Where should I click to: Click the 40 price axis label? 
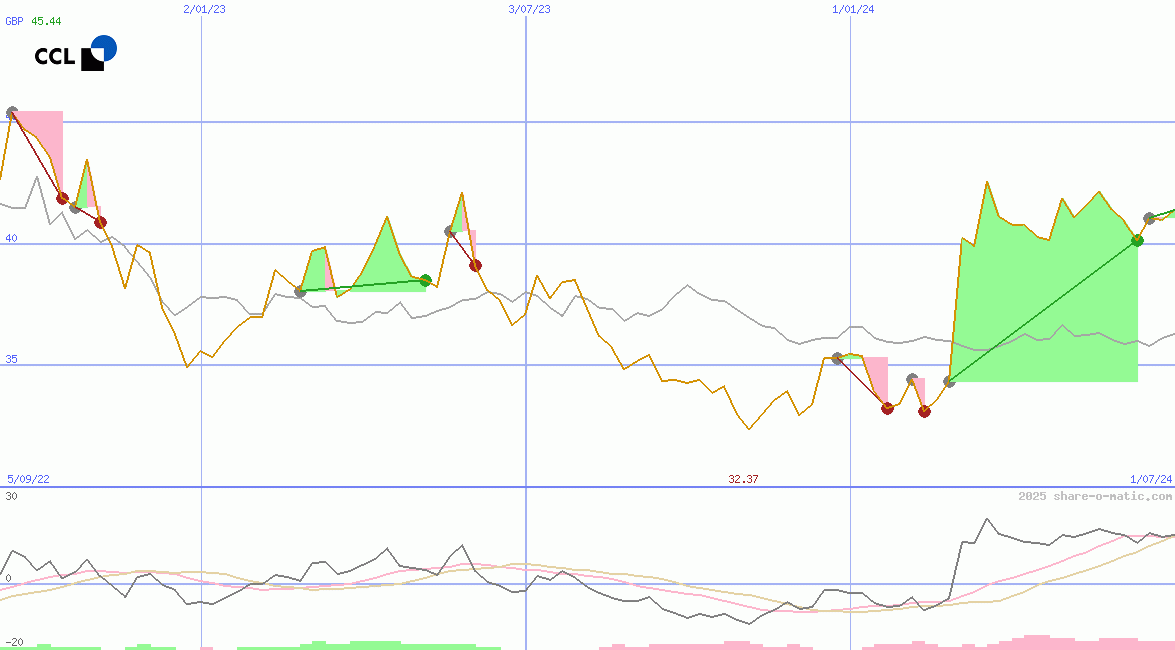[11, 238]
